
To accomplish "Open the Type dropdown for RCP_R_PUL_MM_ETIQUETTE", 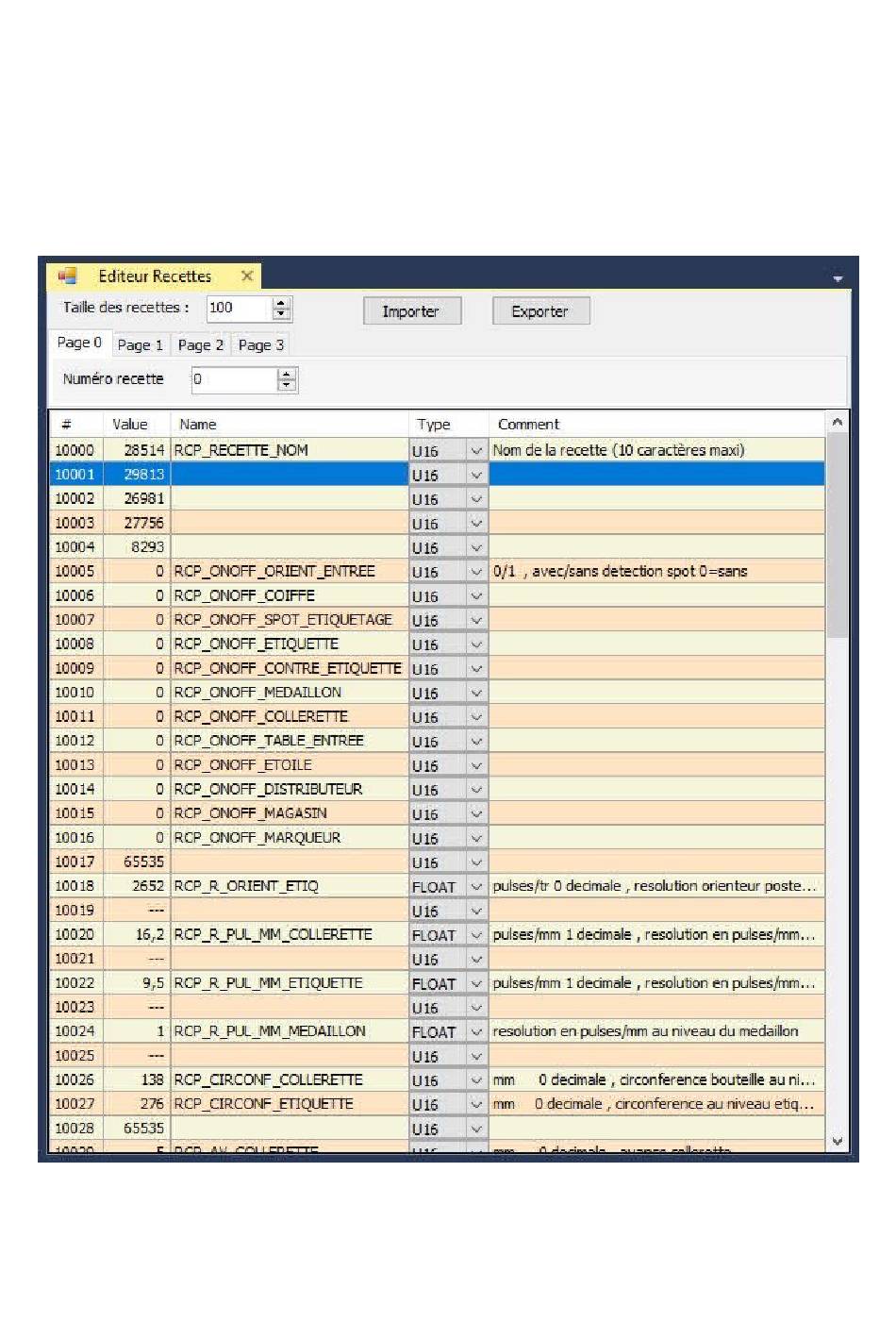I will (x=476, y=983).
